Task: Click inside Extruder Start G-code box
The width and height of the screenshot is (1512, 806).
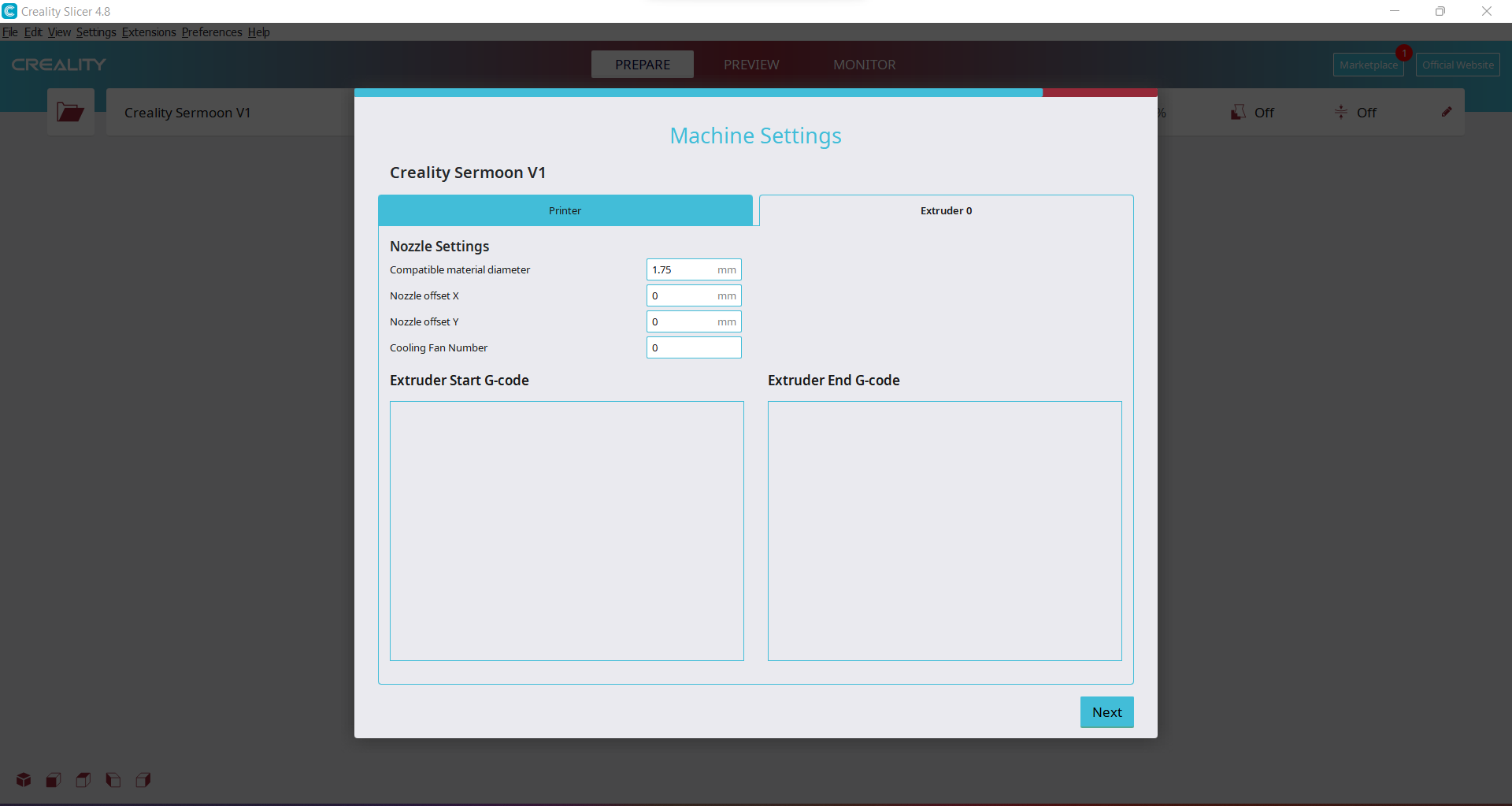Action: click(567, 531)
